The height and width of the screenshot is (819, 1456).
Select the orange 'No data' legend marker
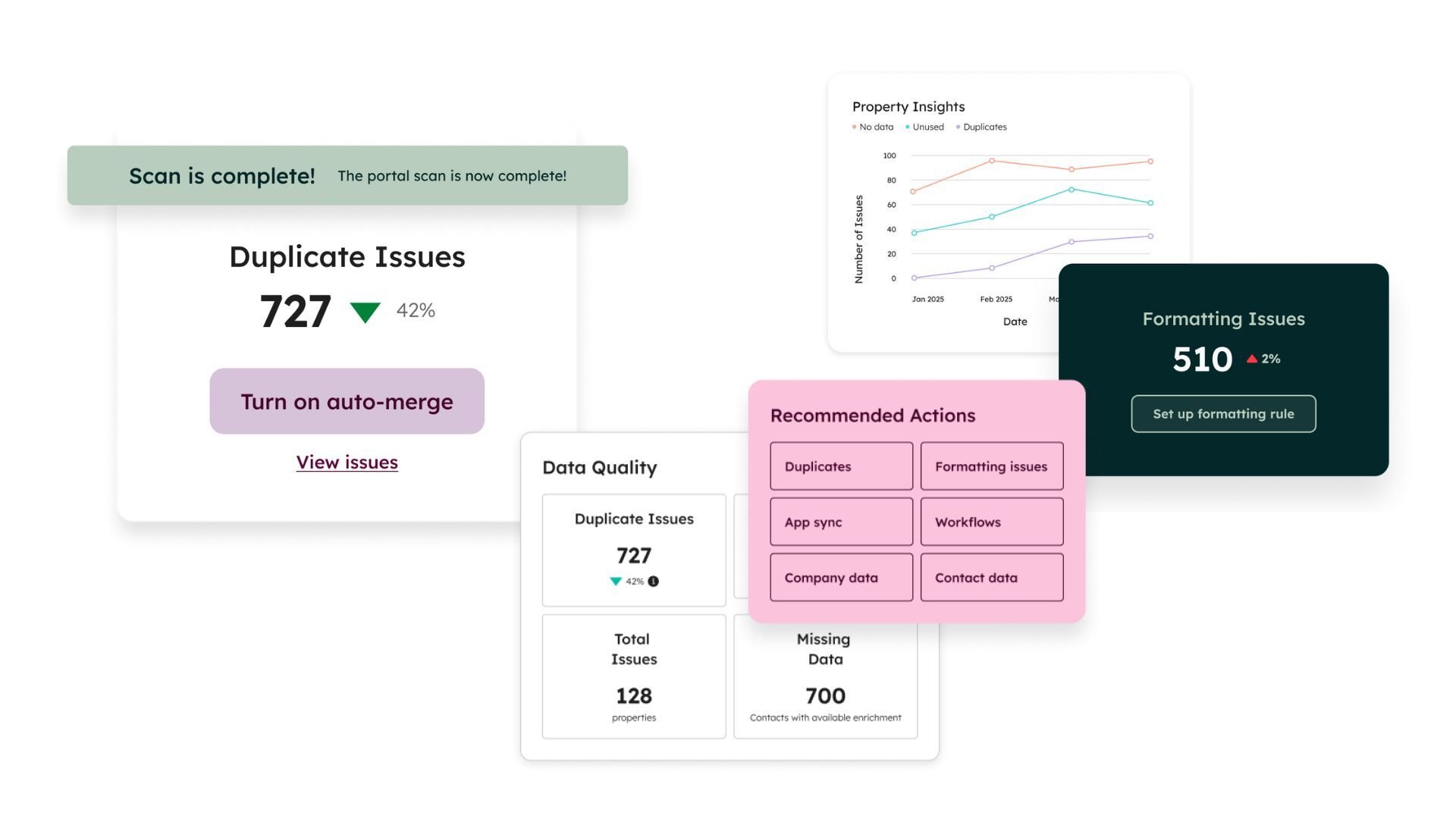pos(854,127)
